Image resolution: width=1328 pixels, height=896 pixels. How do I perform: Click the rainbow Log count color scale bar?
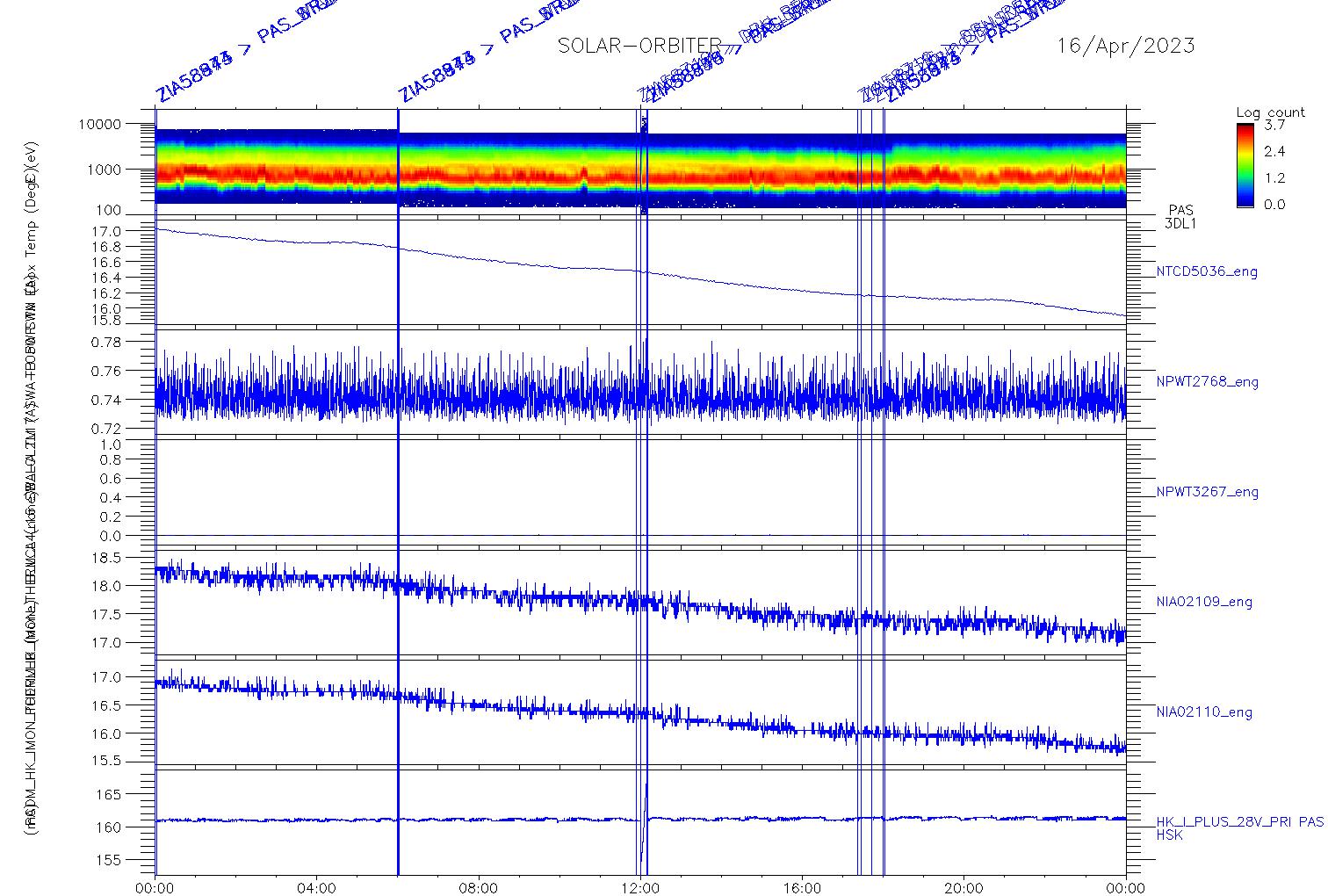[1245, 164]
